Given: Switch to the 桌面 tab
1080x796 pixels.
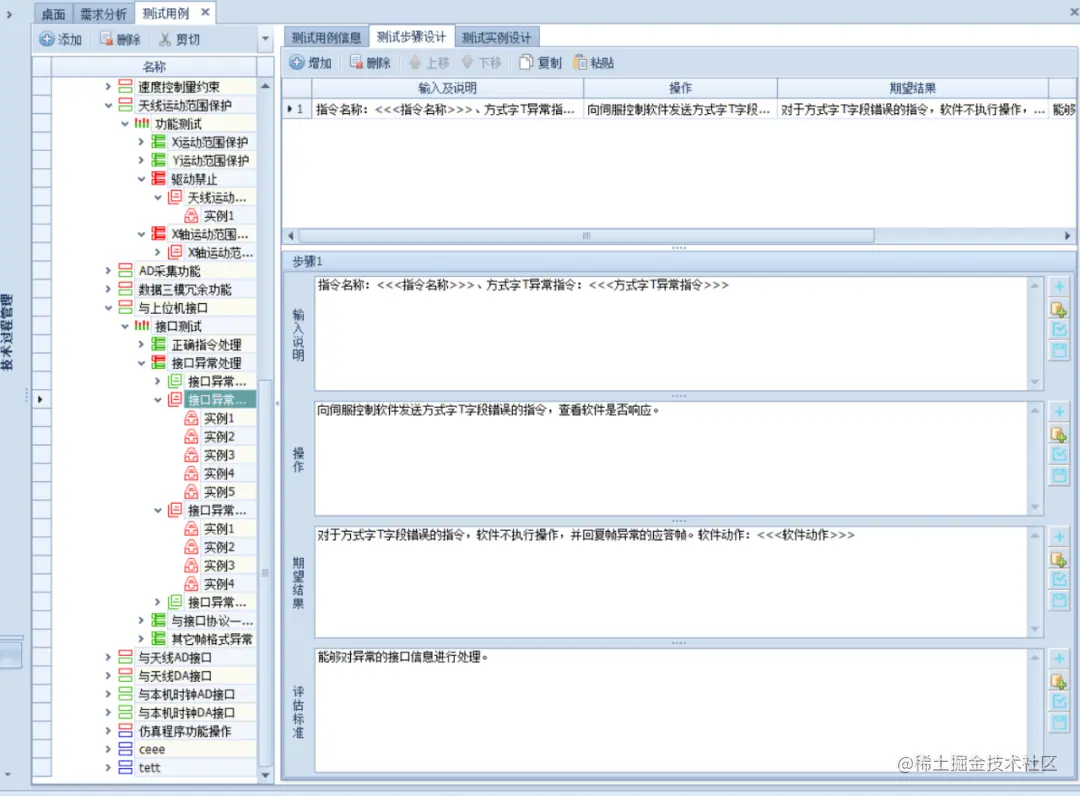Looking at the screenshot, I should [x=52, y=14].
